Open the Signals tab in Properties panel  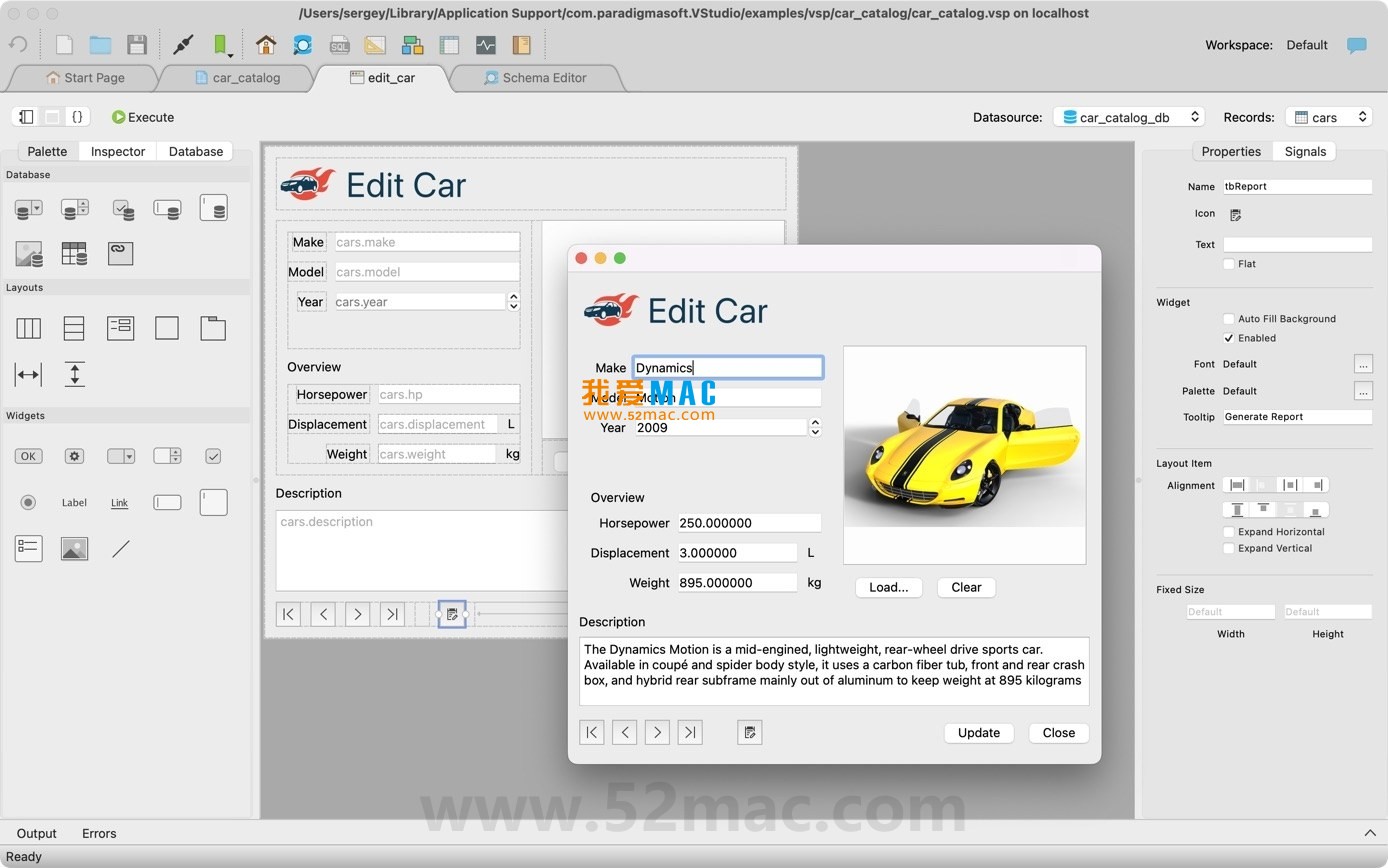1305,151
